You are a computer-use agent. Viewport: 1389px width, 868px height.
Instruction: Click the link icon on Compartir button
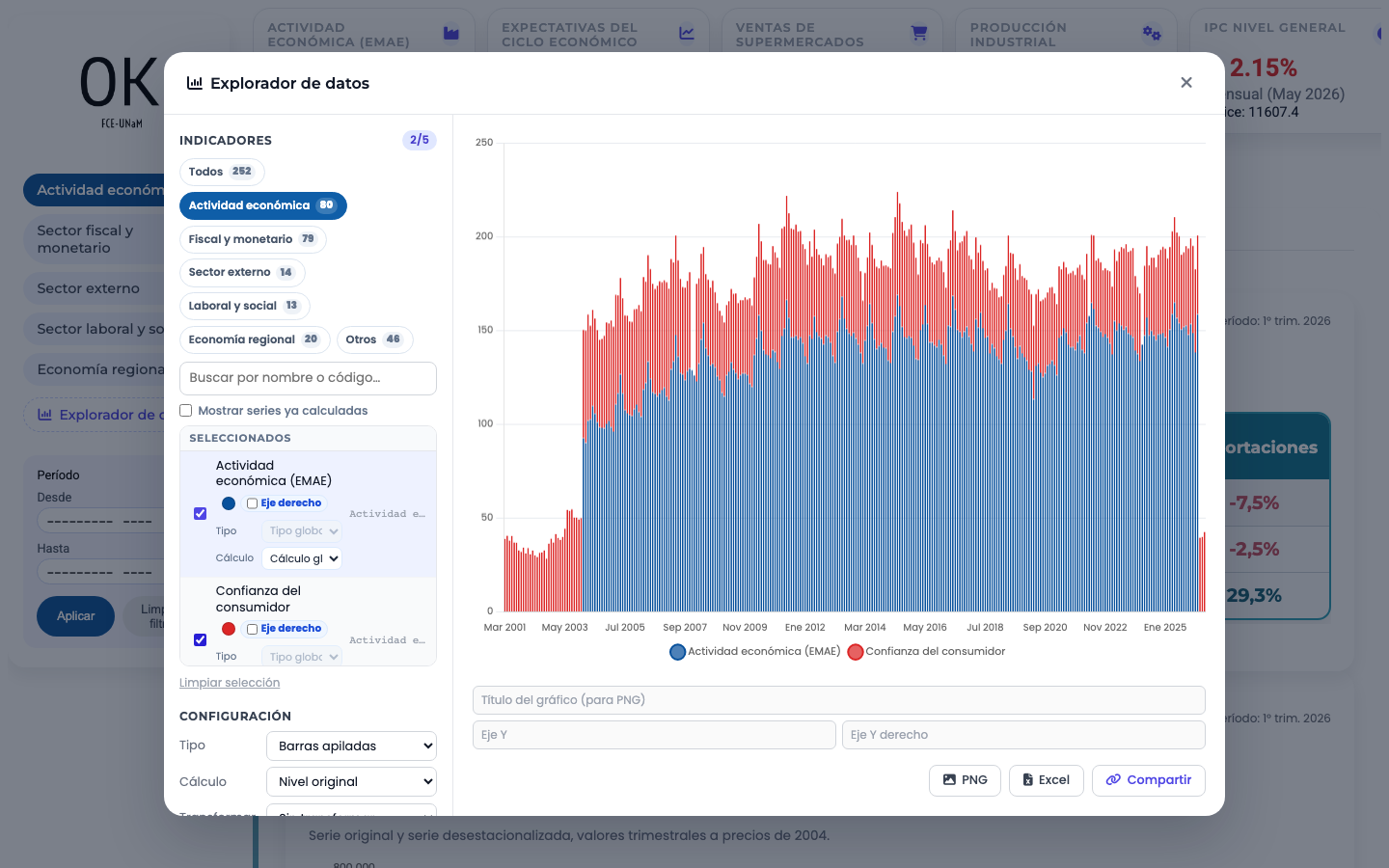click(x=1113, y=780)
